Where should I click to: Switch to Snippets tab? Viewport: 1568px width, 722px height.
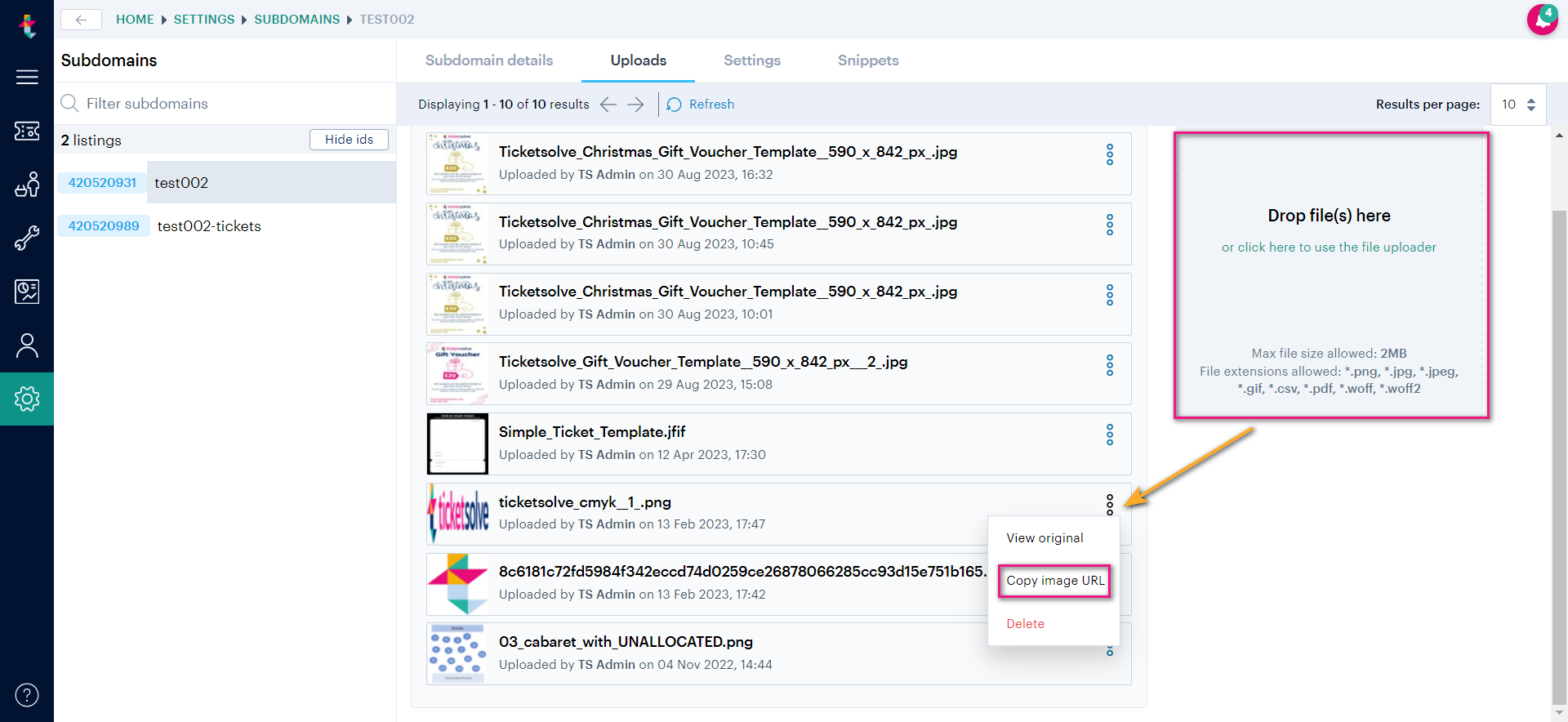coord(868,60)
